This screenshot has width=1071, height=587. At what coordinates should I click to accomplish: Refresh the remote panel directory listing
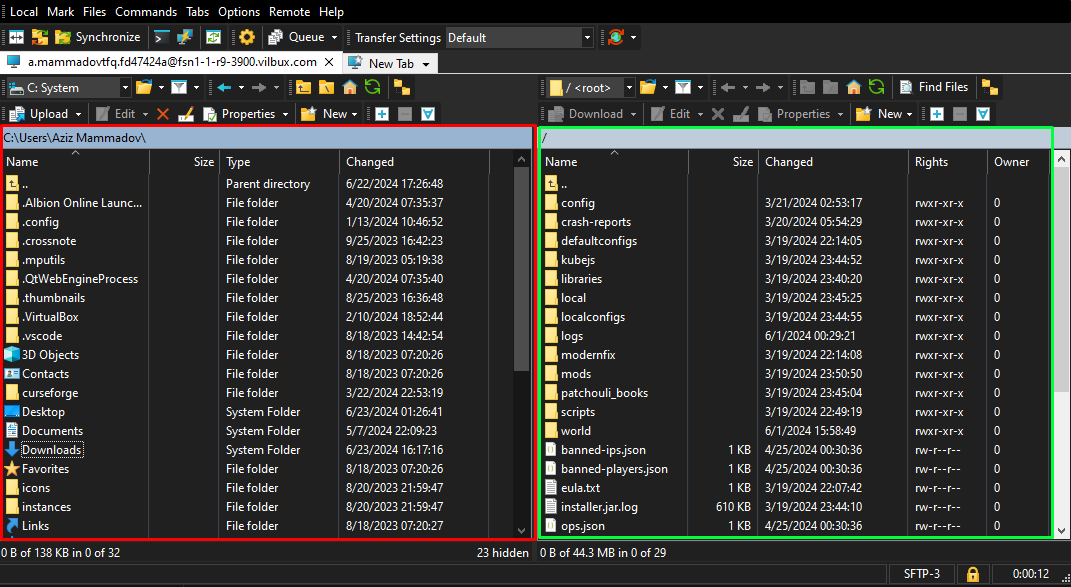[x=876, y=87]
